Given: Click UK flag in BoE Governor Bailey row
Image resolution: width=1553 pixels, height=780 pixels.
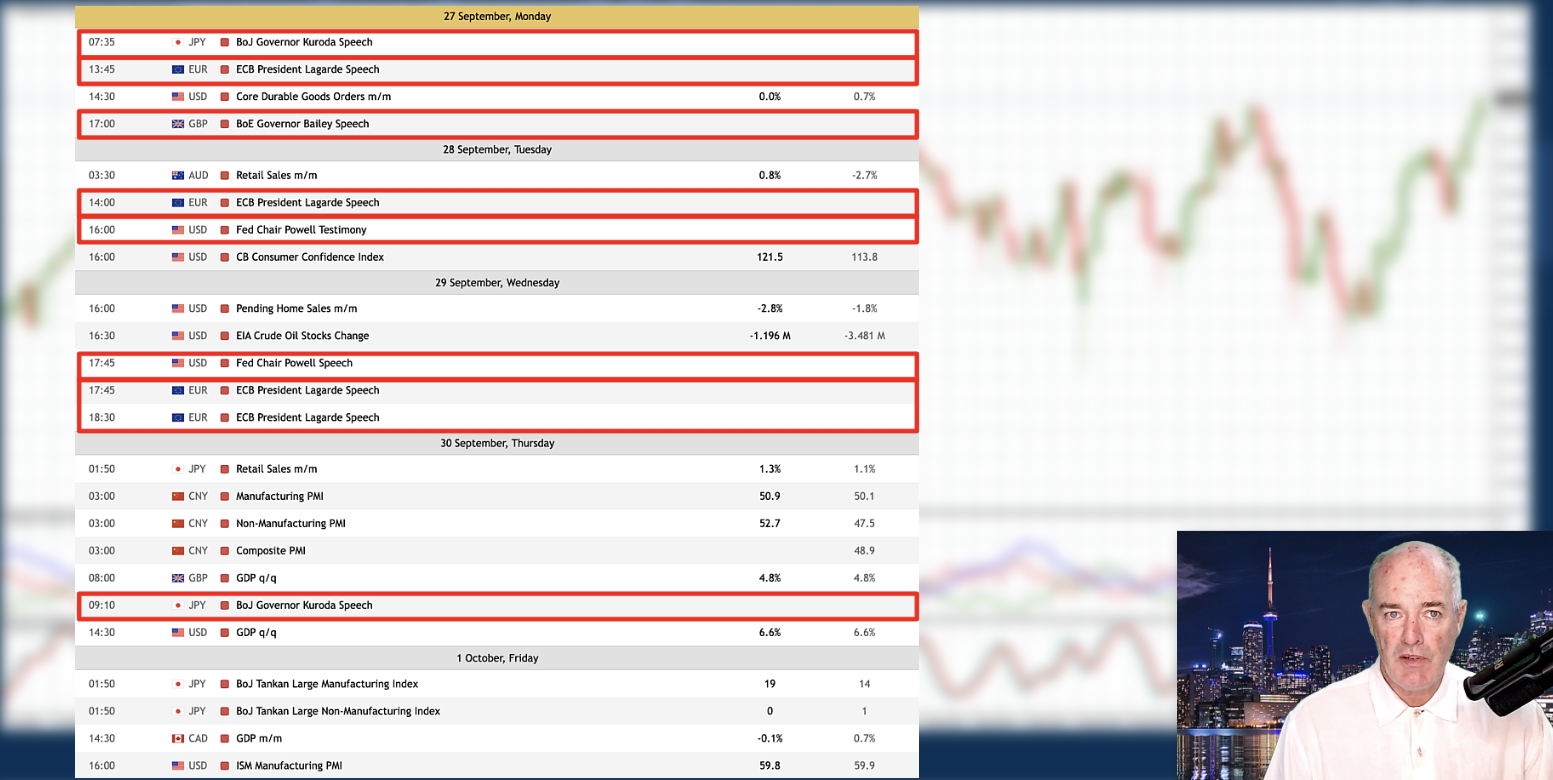Looking at the screenshot, I should tap(178, 124).
